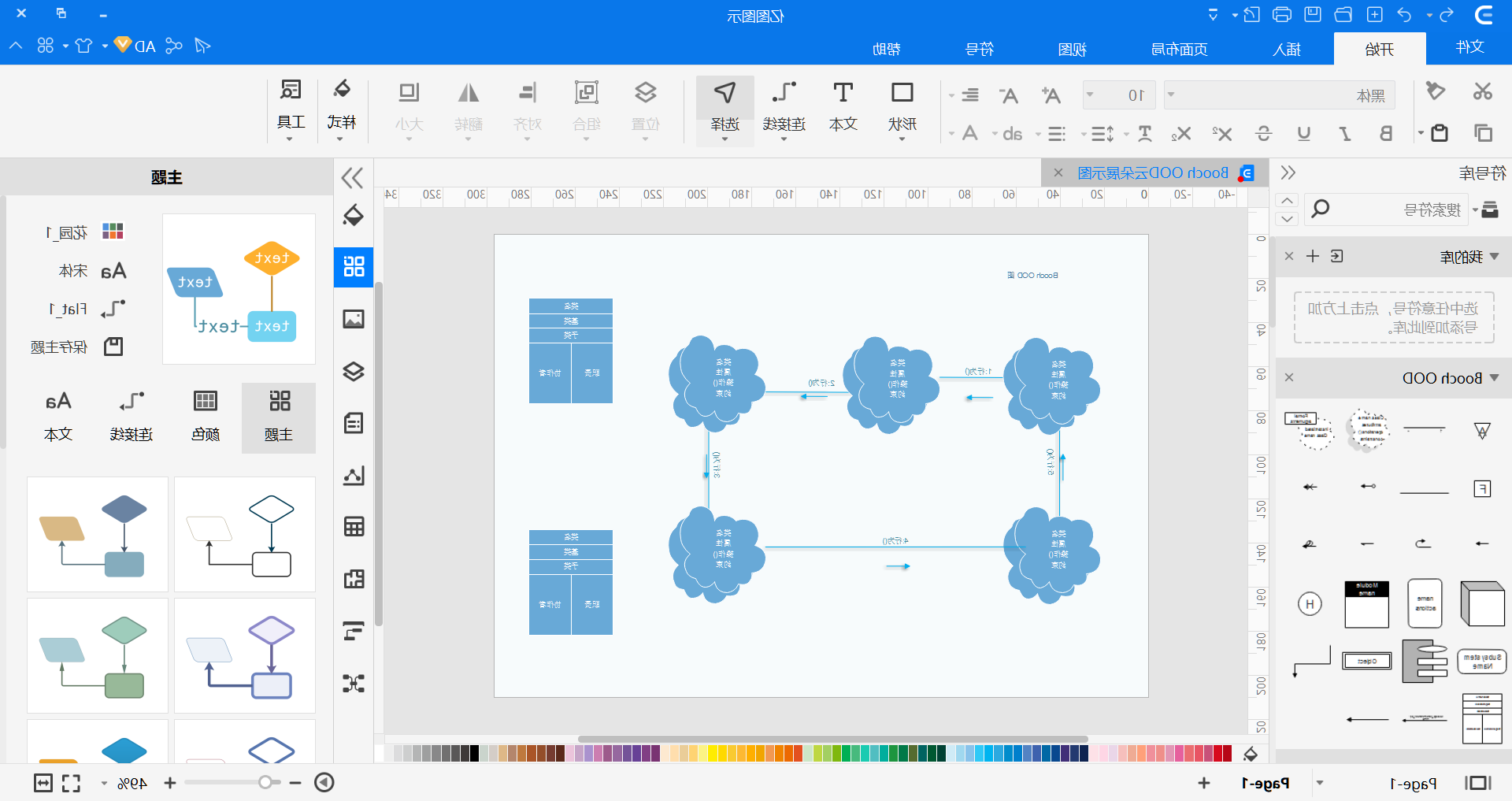Select the 颜色 color theme tab
Screen dimensions: 1512x801
(206, 417)
